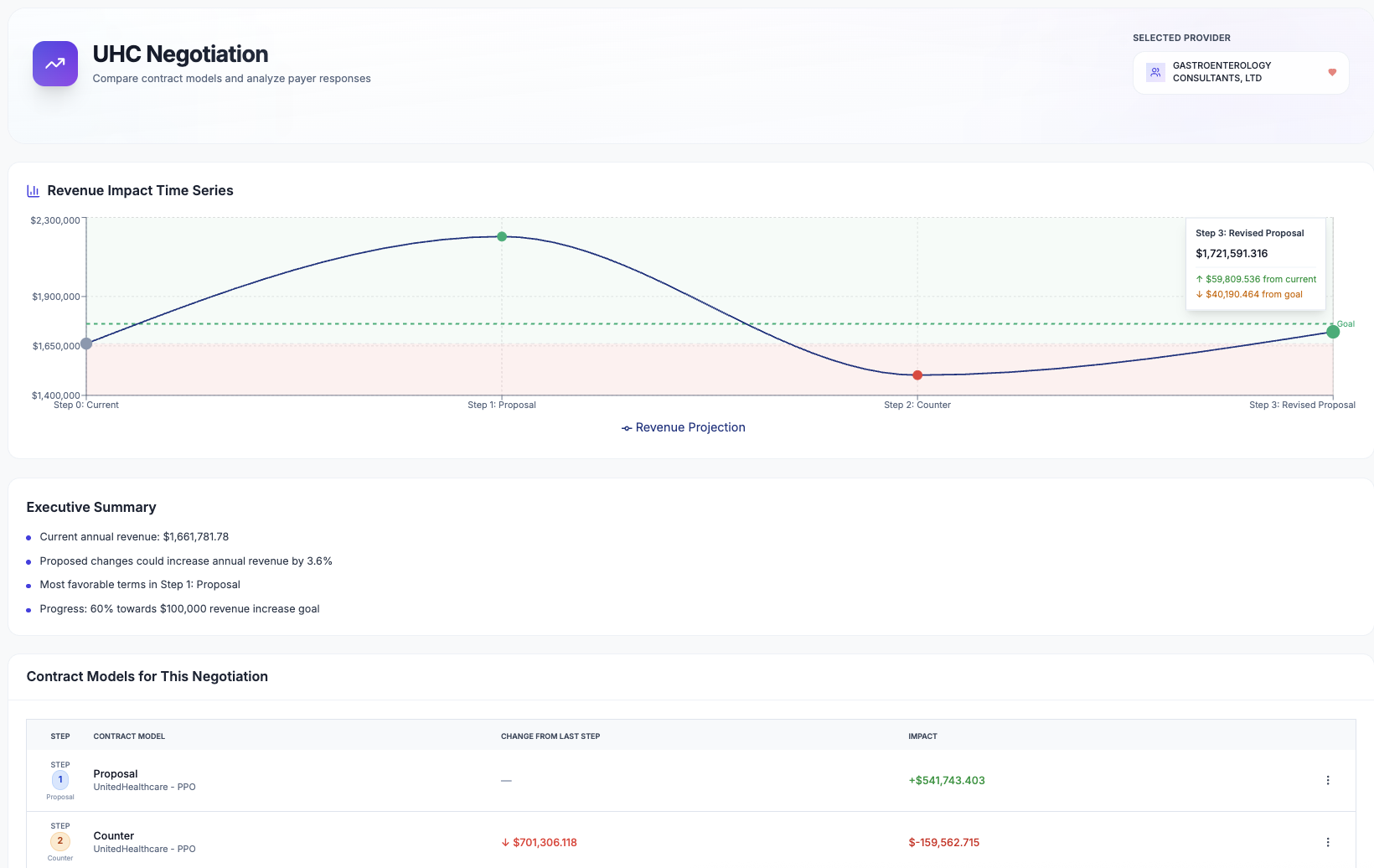
Task: Open the three-dot menu for Proposal row
Action: (x=1328, y=780)
